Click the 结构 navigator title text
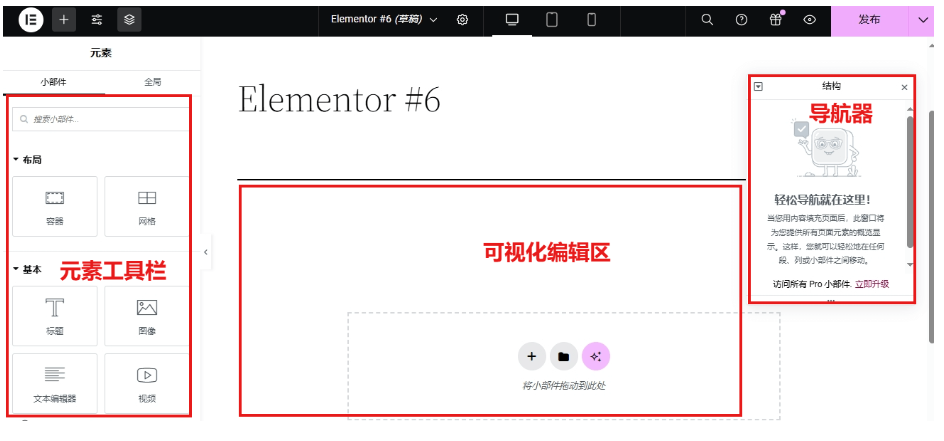Image resolution: width=944 pixels, height=441 pixels. 831,86
